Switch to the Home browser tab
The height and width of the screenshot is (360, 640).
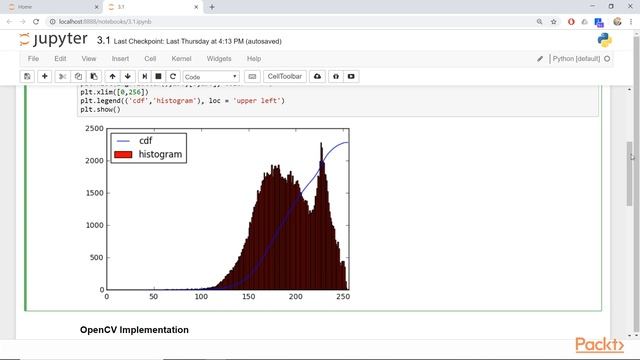(x=51, y=7)
